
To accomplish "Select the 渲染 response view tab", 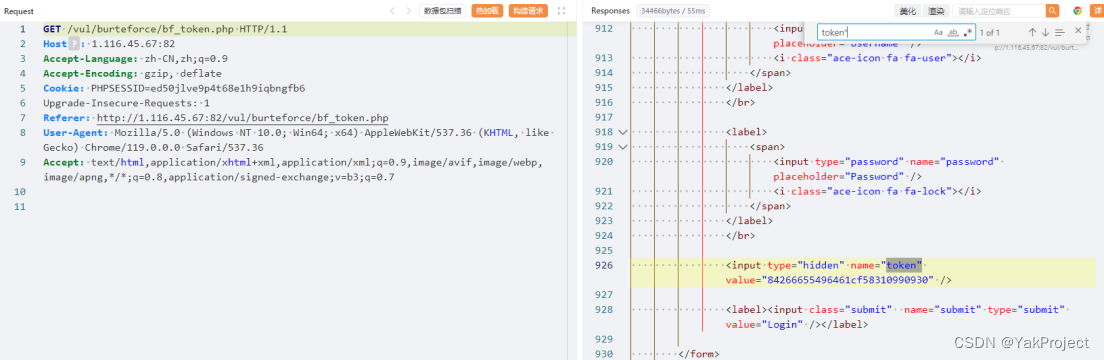I will click(936, 11).
